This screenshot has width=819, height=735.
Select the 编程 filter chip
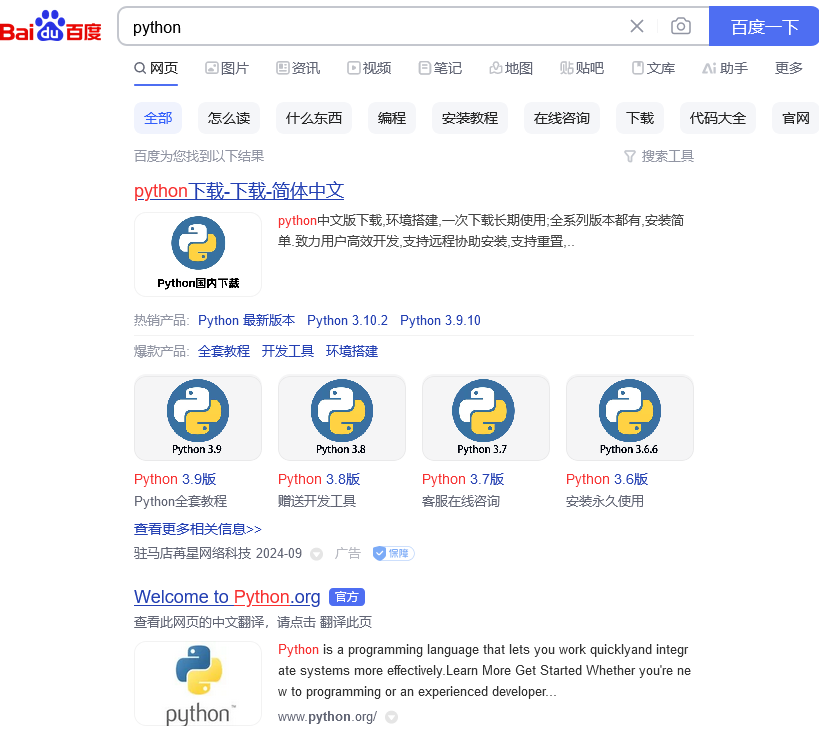391,118
